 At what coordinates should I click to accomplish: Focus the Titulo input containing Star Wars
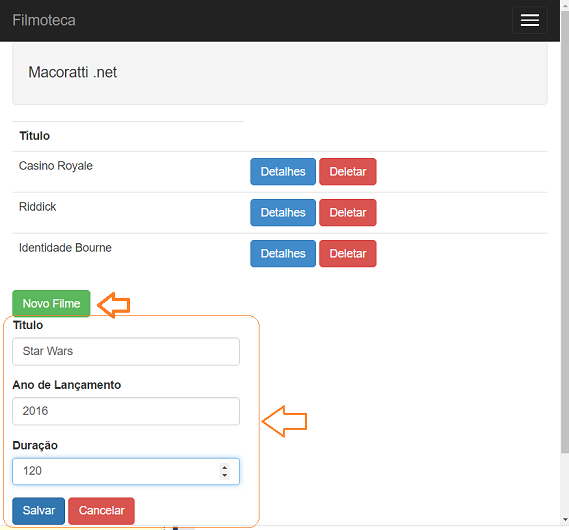click(126, 352)
